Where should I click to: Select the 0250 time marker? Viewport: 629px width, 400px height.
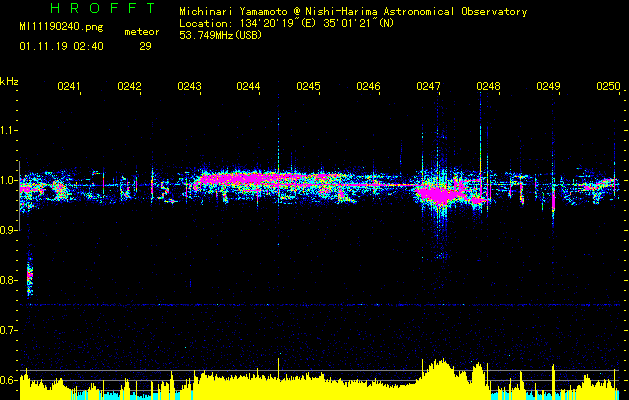(x=609, y=86)
